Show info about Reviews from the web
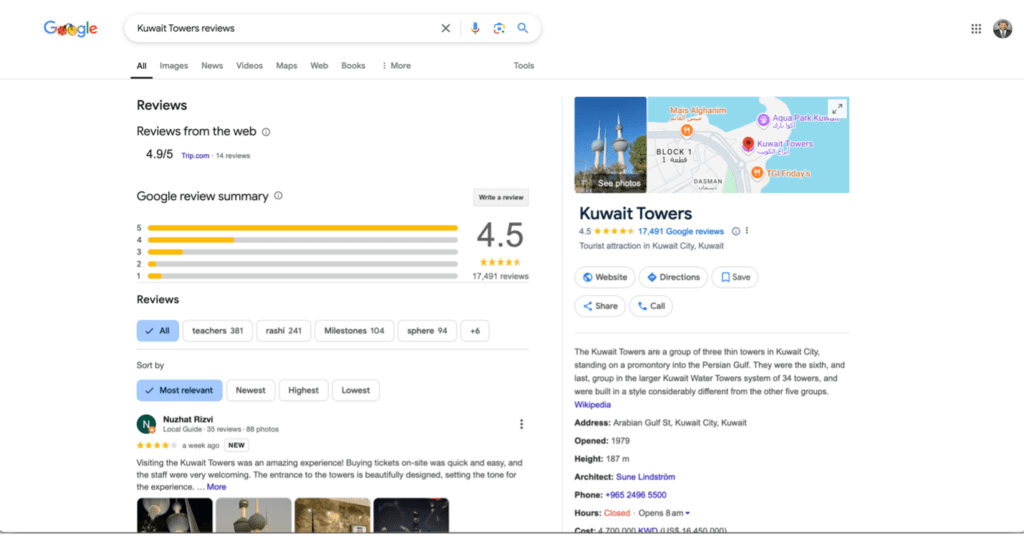Image resolution: width=1024 pixels, height=536 pixels. [266, 132]
